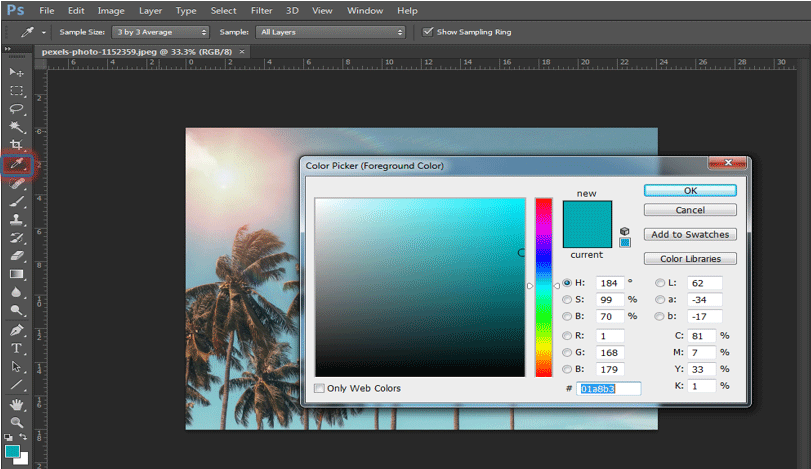This screenshot has width=811, height=469.
Task: Select the Eyedropper tool in the toolbar
Action: pos(17,164)
